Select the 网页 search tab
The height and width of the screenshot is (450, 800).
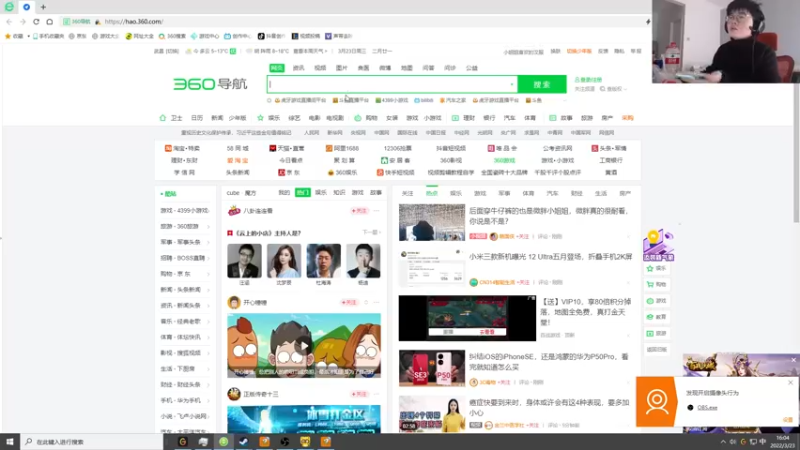point(277,68)
